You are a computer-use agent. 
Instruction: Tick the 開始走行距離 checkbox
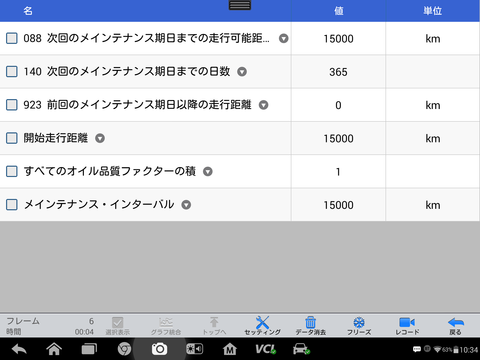[x=12, y=138]
